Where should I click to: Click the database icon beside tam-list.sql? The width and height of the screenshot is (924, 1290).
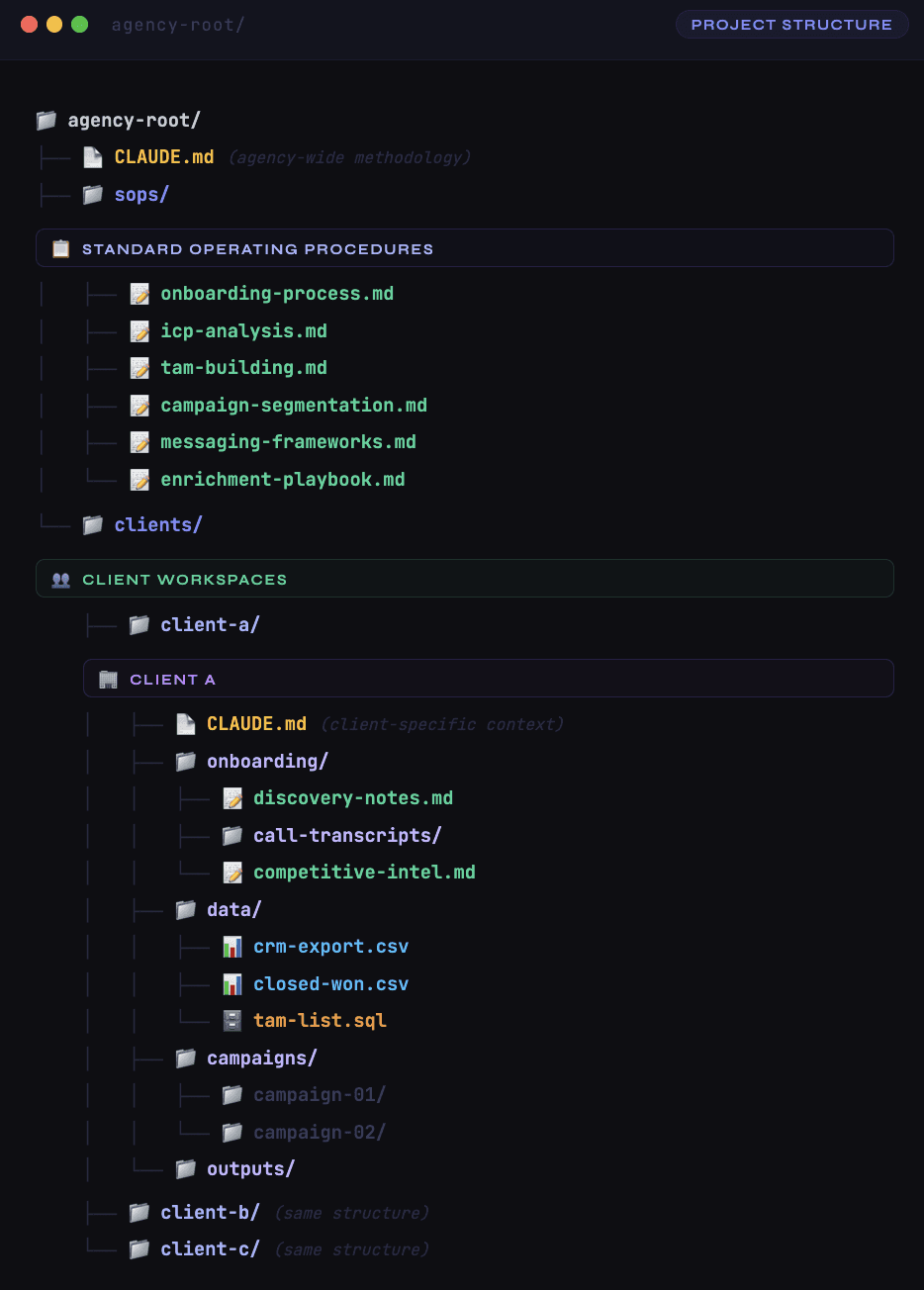[232, 1020]
